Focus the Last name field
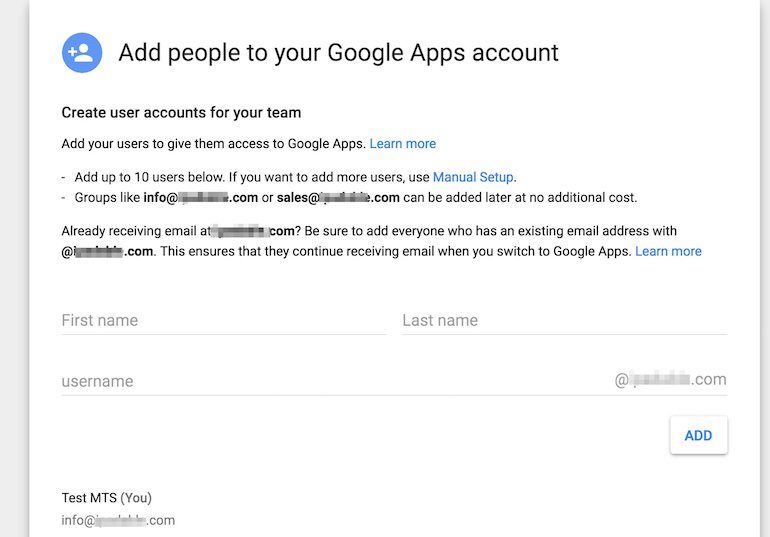Image resolution: width=770 pixels, height=537 pixels. point(565,321)
